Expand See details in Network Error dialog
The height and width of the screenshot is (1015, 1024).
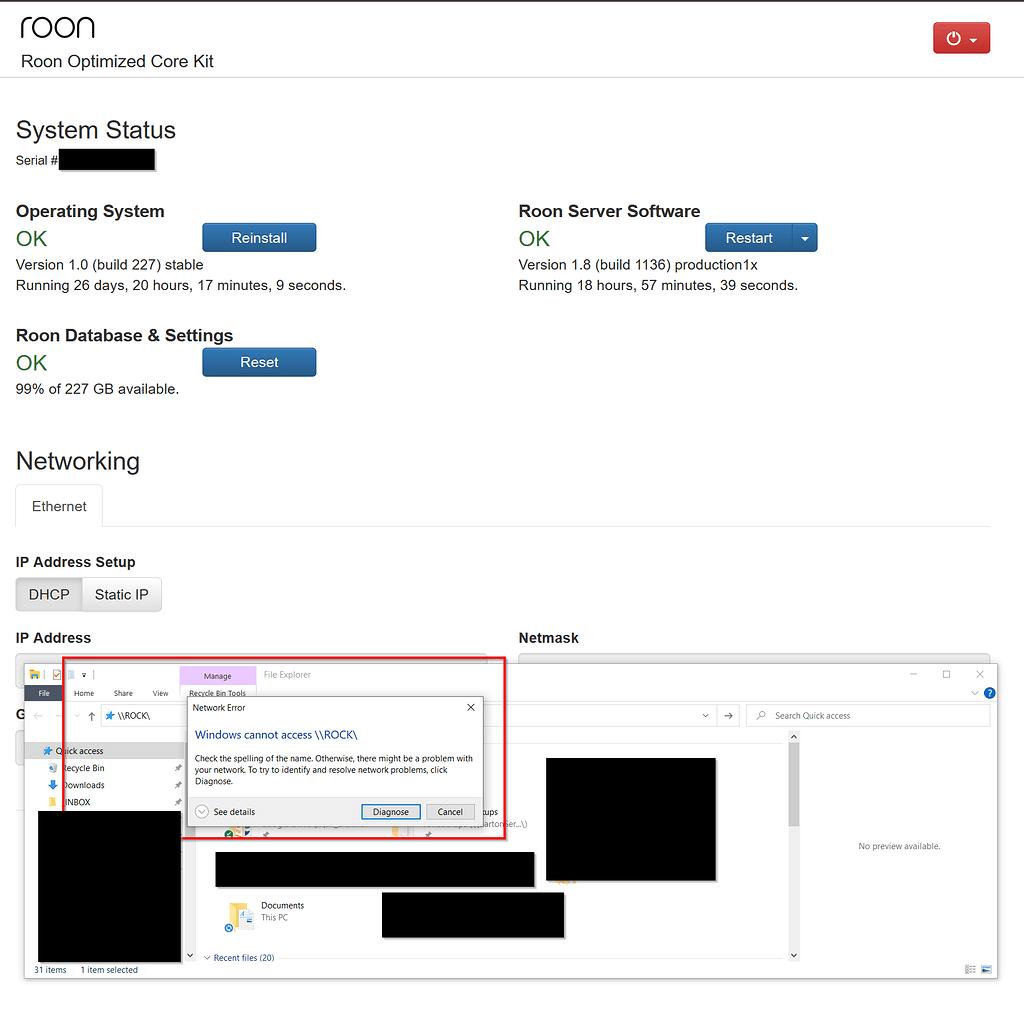pyautogui.click(x=225, y=812)
